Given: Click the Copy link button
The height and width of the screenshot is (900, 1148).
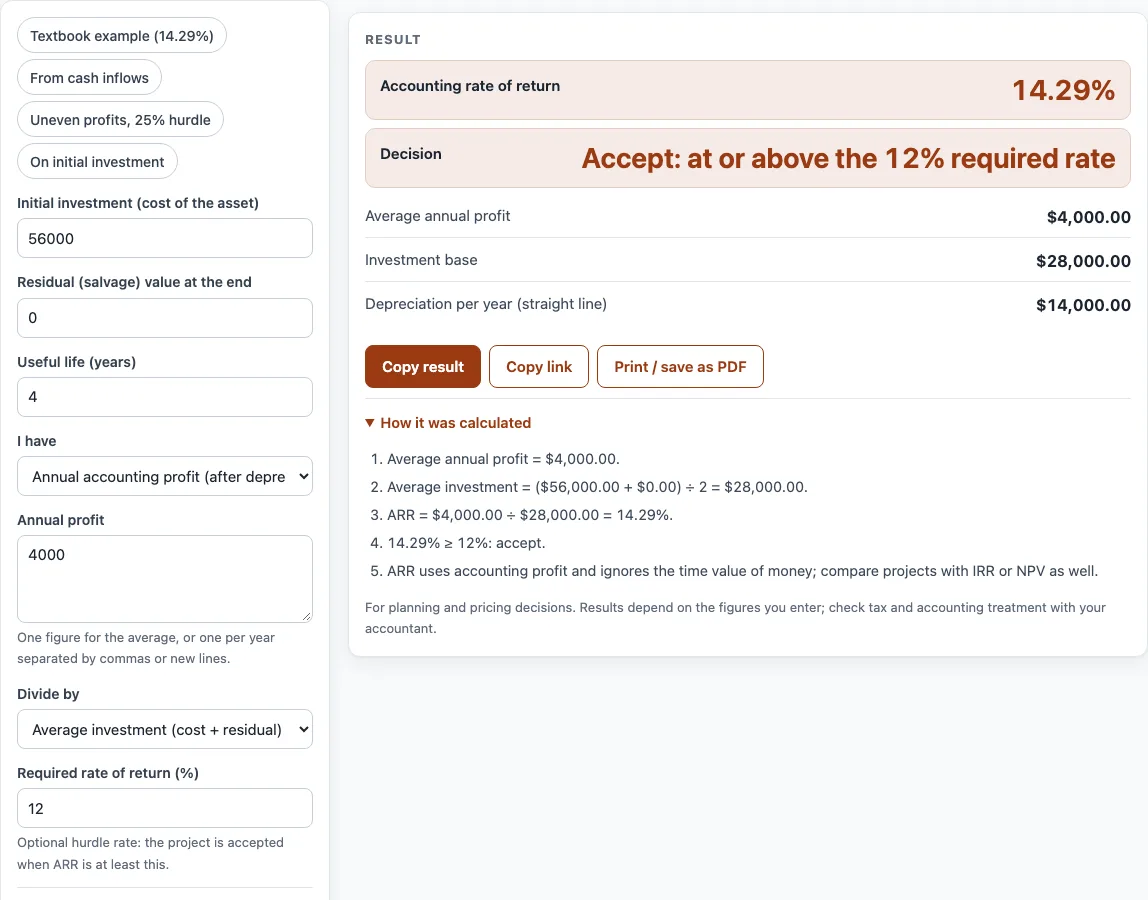Looking at the screenshot, I should coord(539,366).
